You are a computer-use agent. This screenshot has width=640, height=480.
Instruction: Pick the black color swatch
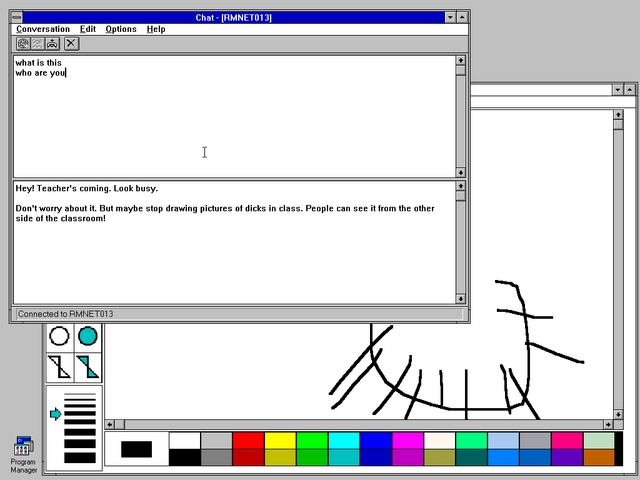tap(185, 458)
